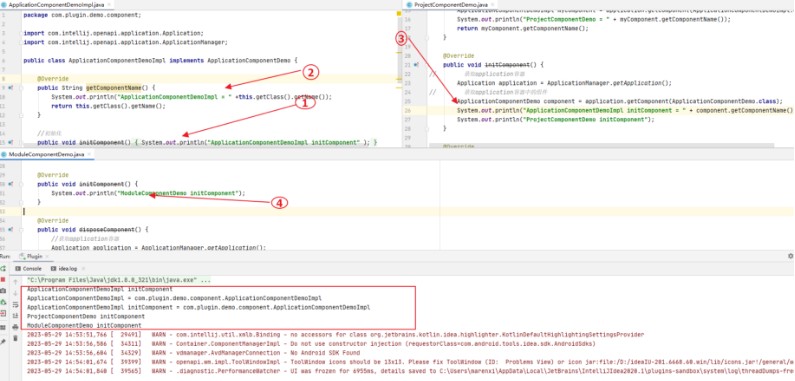
Task: Click the Exit run toolbar icon
Action: click(x=3, y=314)
